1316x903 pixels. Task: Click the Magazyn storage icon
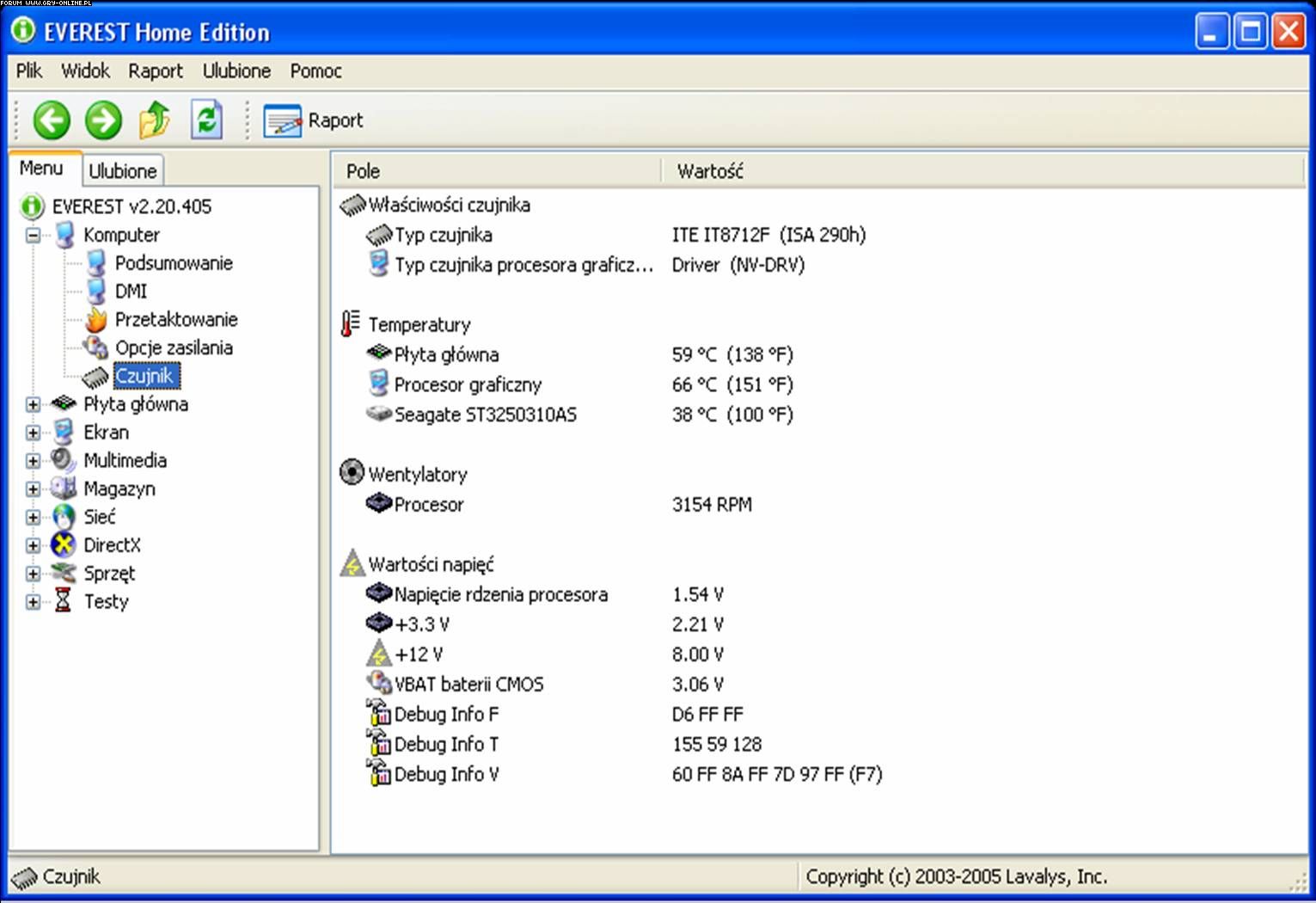63,488
